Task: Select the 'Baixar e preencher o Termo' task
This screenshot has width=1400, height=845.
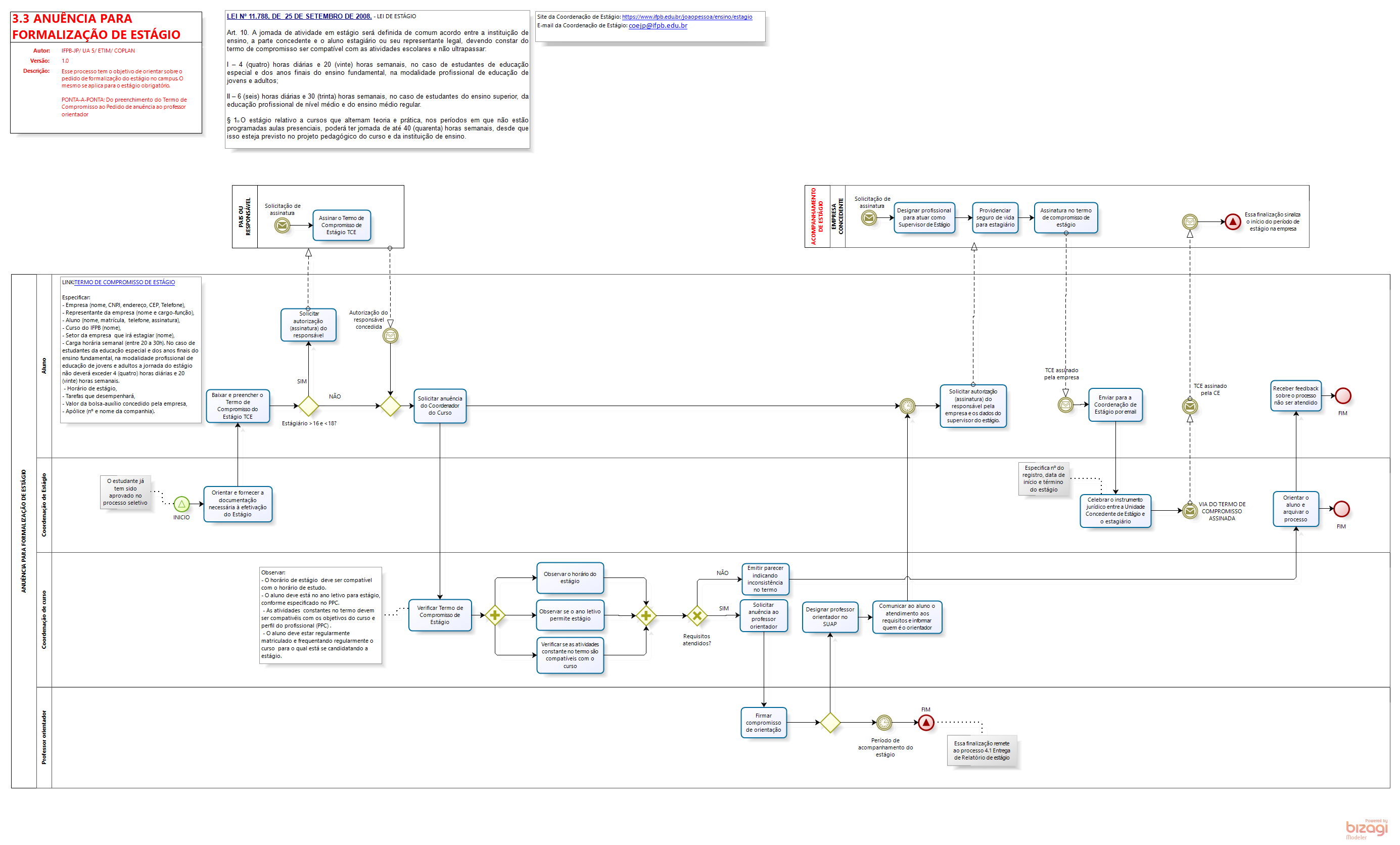Action: [238, 406]
